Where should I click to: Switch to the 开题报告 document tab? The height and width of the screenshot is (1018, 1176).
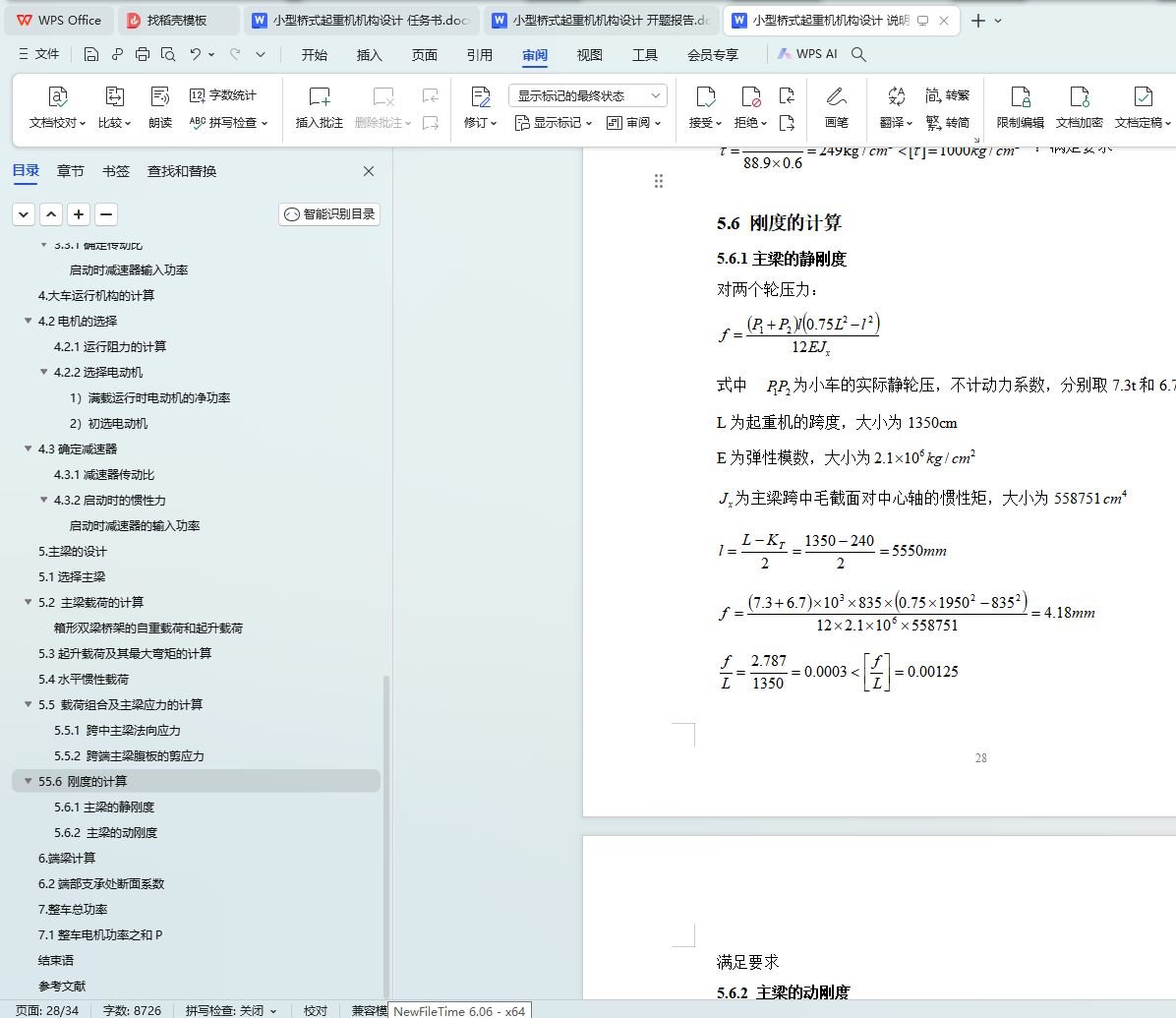(602, 21)
